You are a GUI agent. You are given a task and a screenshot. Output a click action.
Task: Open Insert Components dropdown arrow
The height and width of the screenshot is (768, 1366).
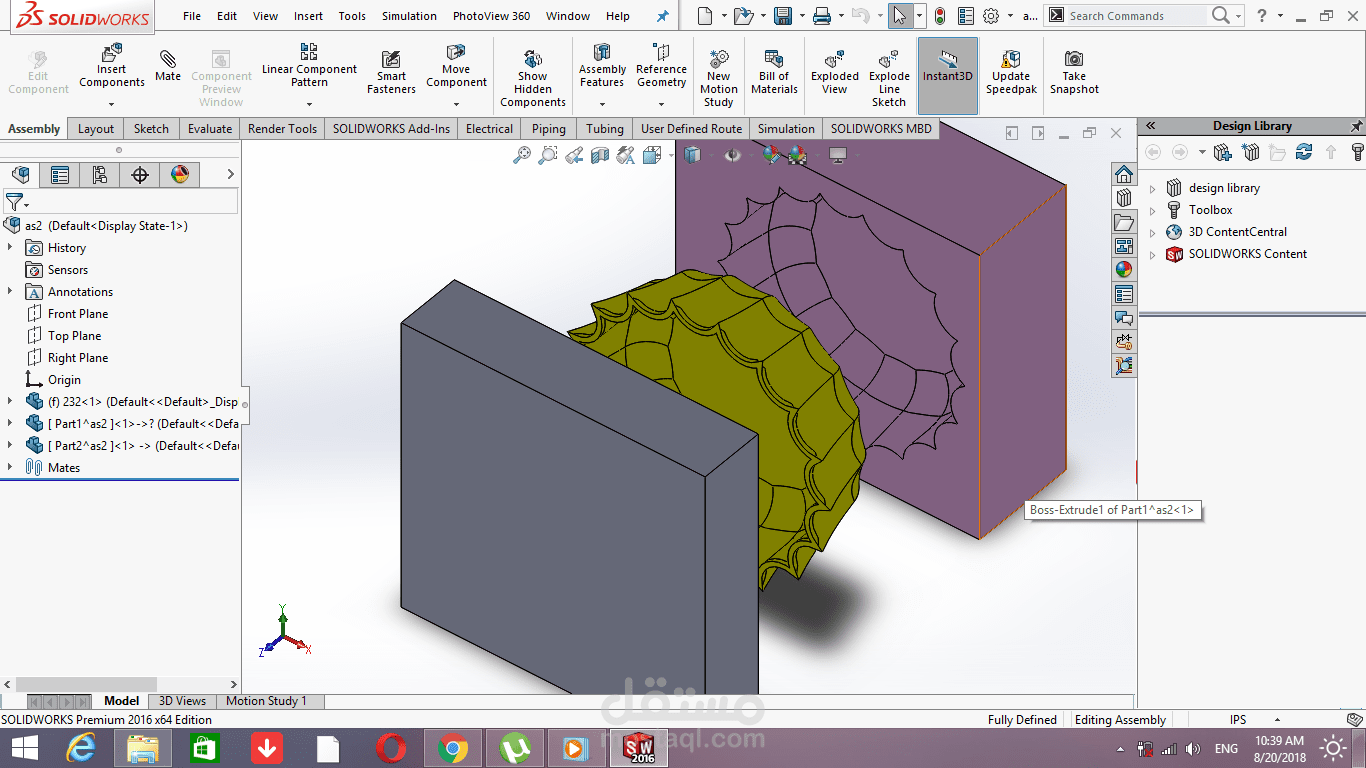click(112, 104)
